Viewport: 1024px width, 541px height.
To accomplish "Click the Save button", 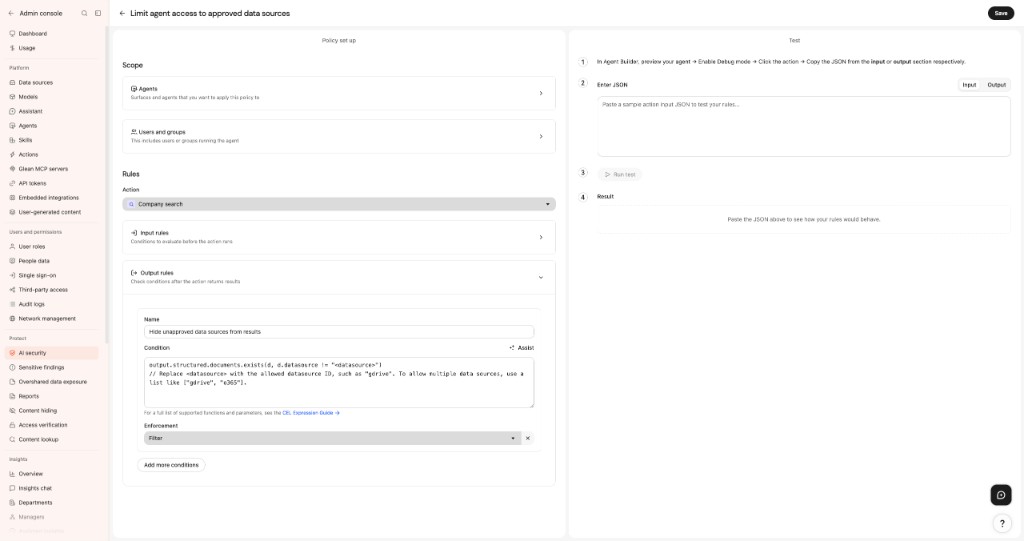I will (1000, 13).
